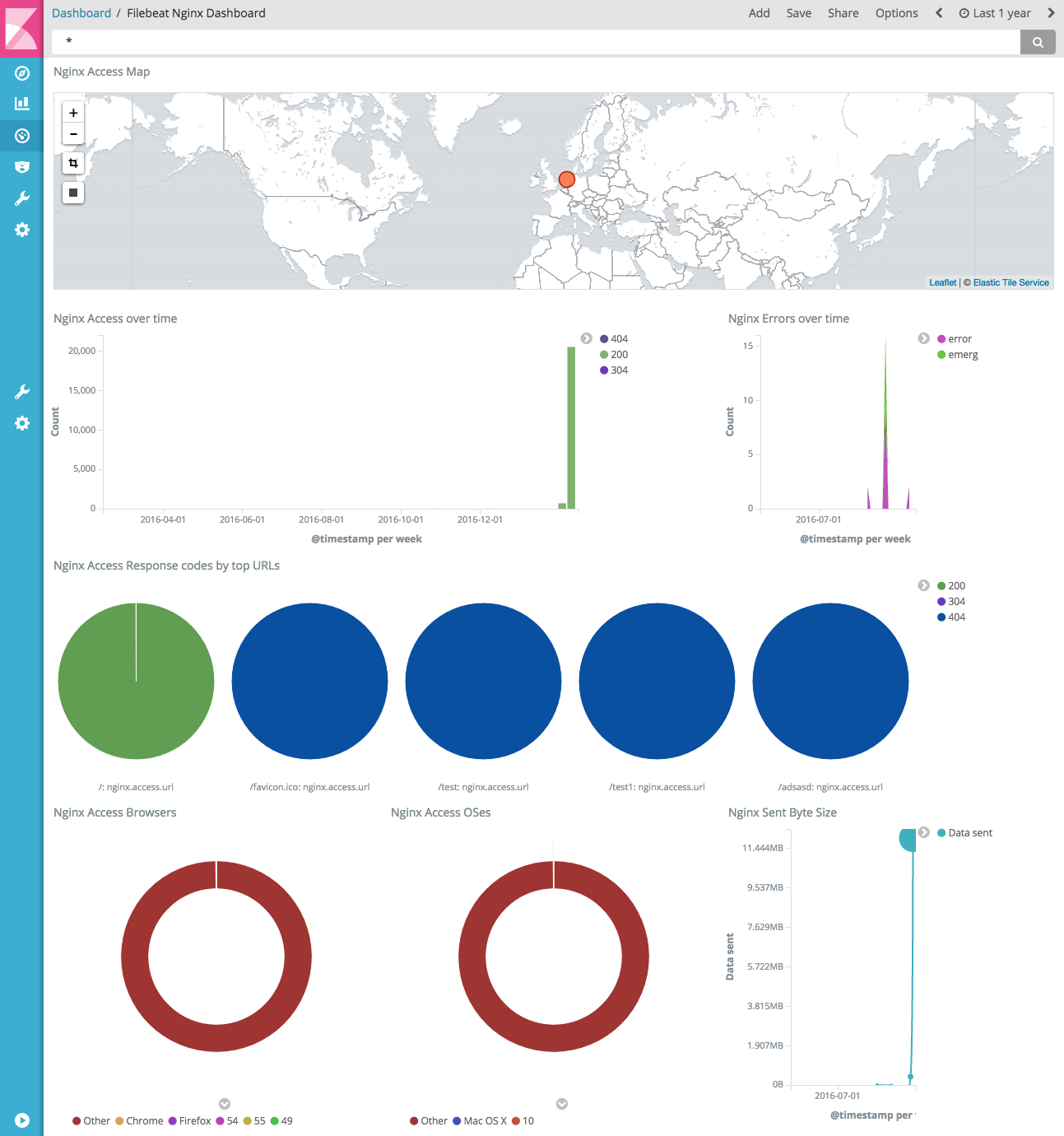
Task: Expand the Nginx Access OSes legend
Action: tap(562, 1104)
